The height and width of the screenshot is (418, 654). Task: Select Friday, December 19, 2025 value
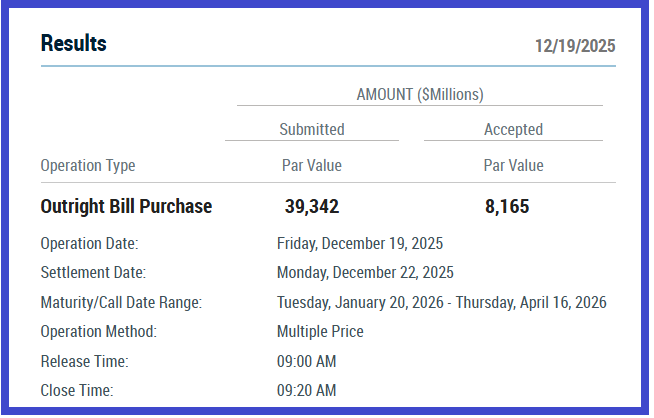359,243
